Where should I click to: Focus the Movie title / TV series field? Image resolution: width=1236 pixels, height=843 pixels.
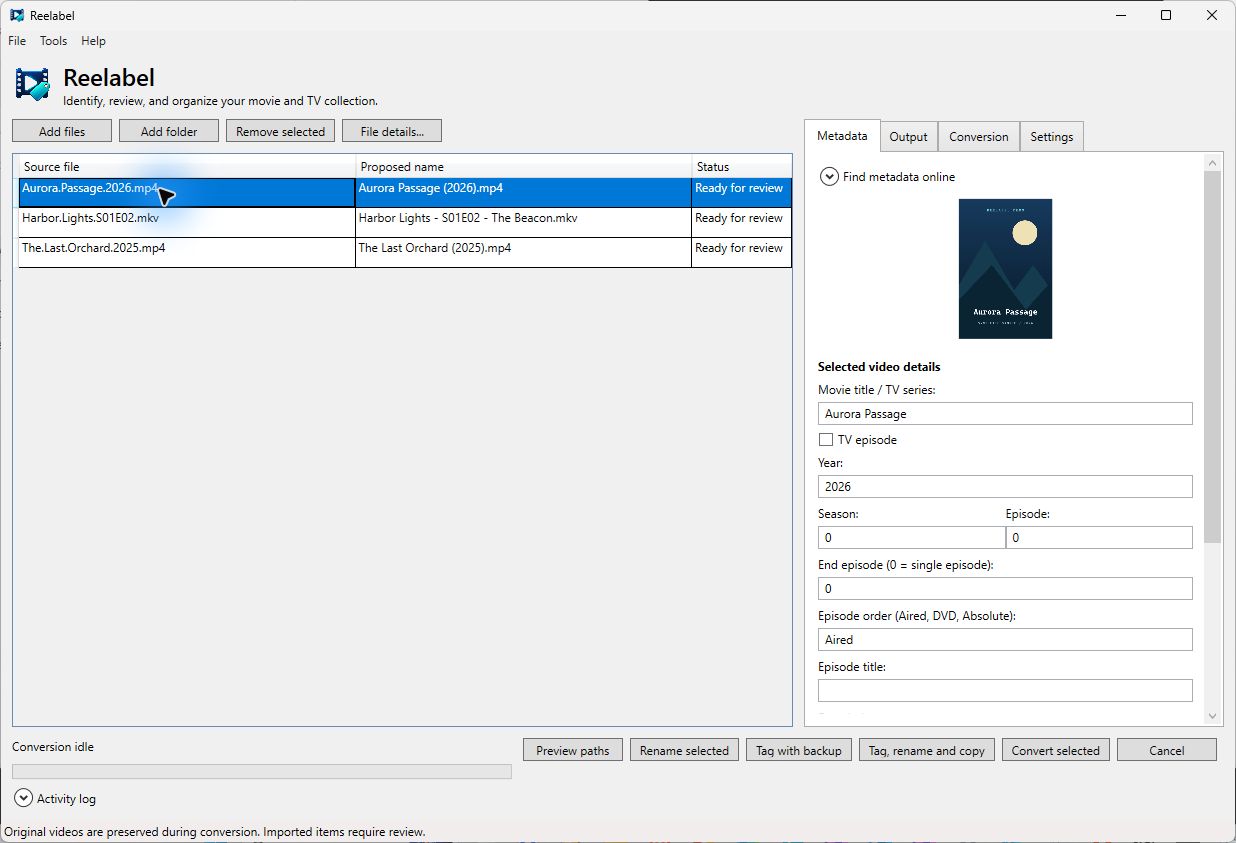point(1005,414)
